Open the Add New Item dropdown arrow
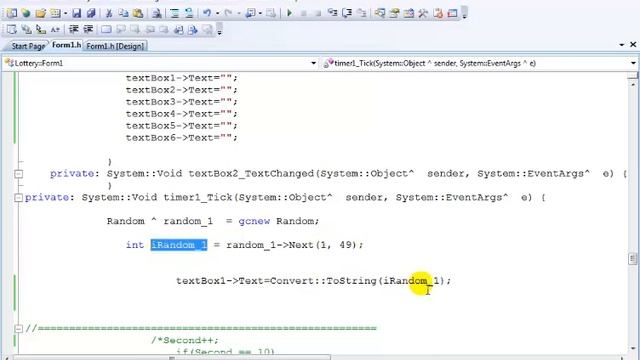Viewport: 640px width, 360px height. click(65, 14)
